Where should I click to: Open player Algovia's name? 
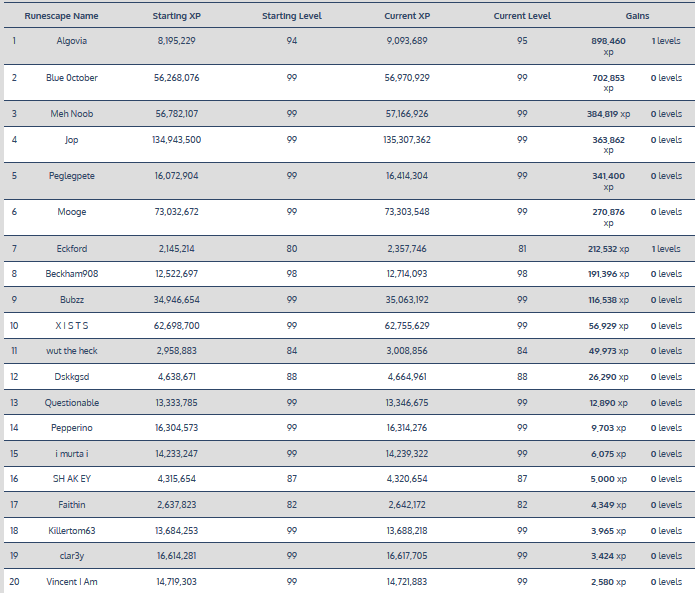(72, 41)
